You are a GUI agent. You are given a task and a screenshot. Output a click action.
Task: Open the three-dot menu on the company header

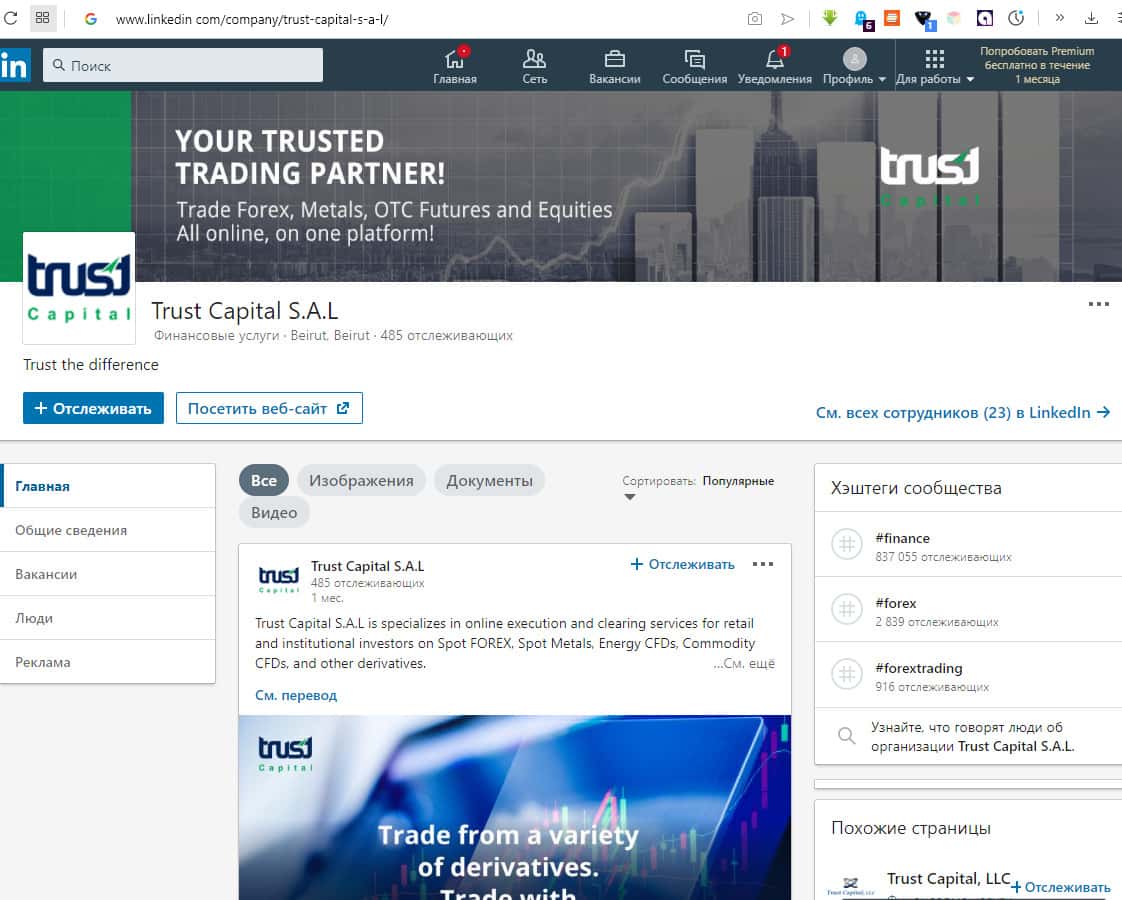point(1098,304)
